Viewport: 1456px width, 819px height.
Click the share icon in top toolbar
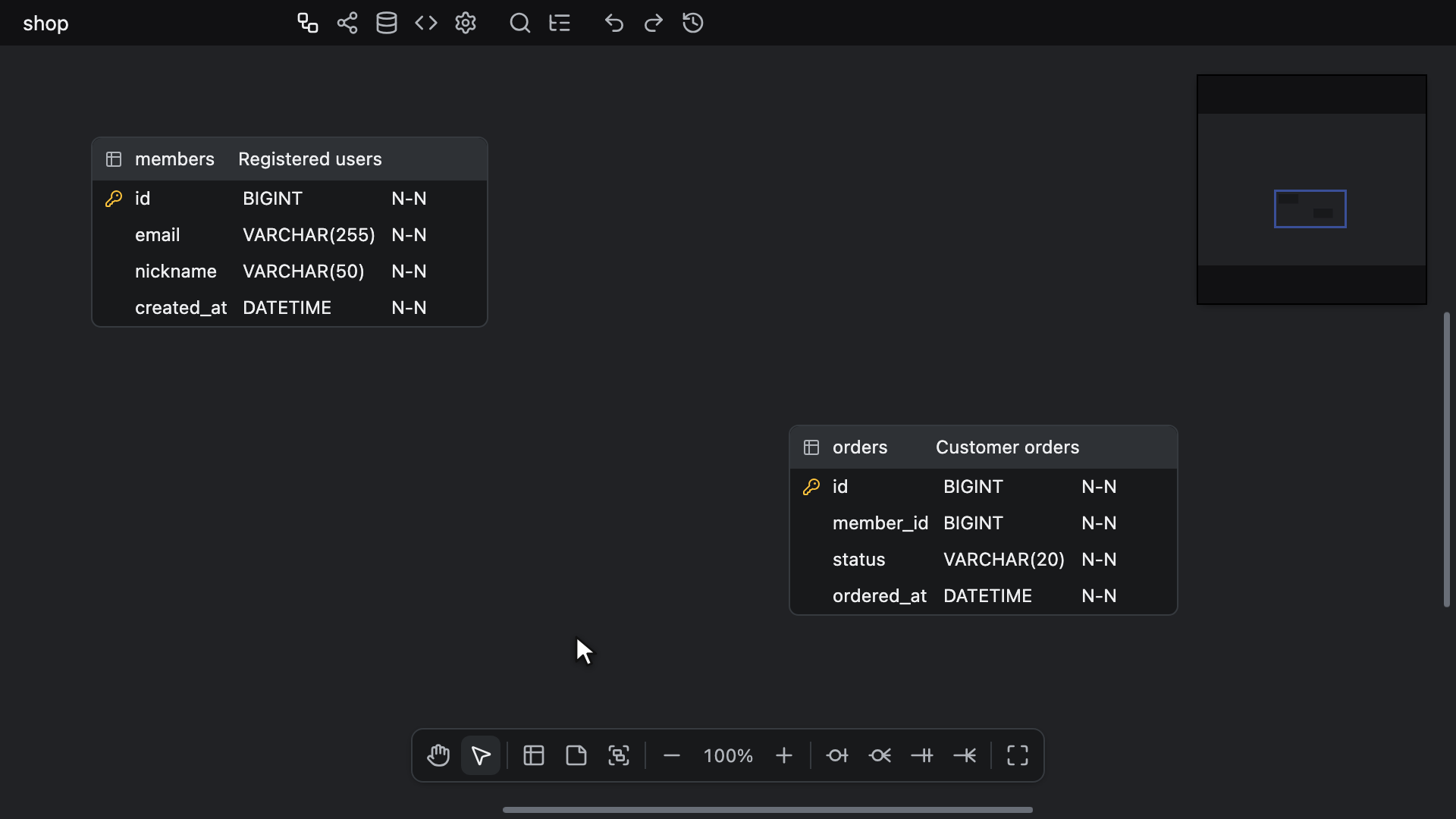pos(347,23)
